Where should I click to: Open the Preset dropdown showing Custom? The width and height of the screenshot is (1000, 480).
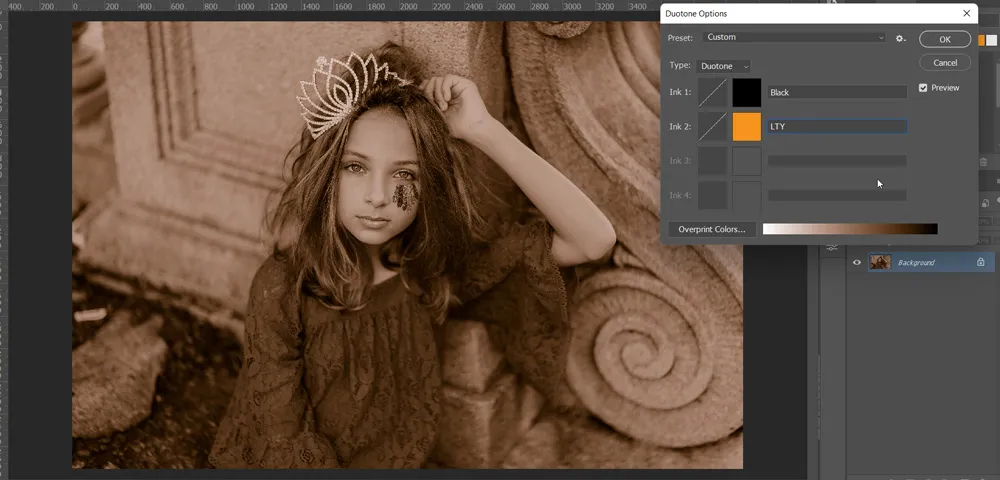(794, 38)
